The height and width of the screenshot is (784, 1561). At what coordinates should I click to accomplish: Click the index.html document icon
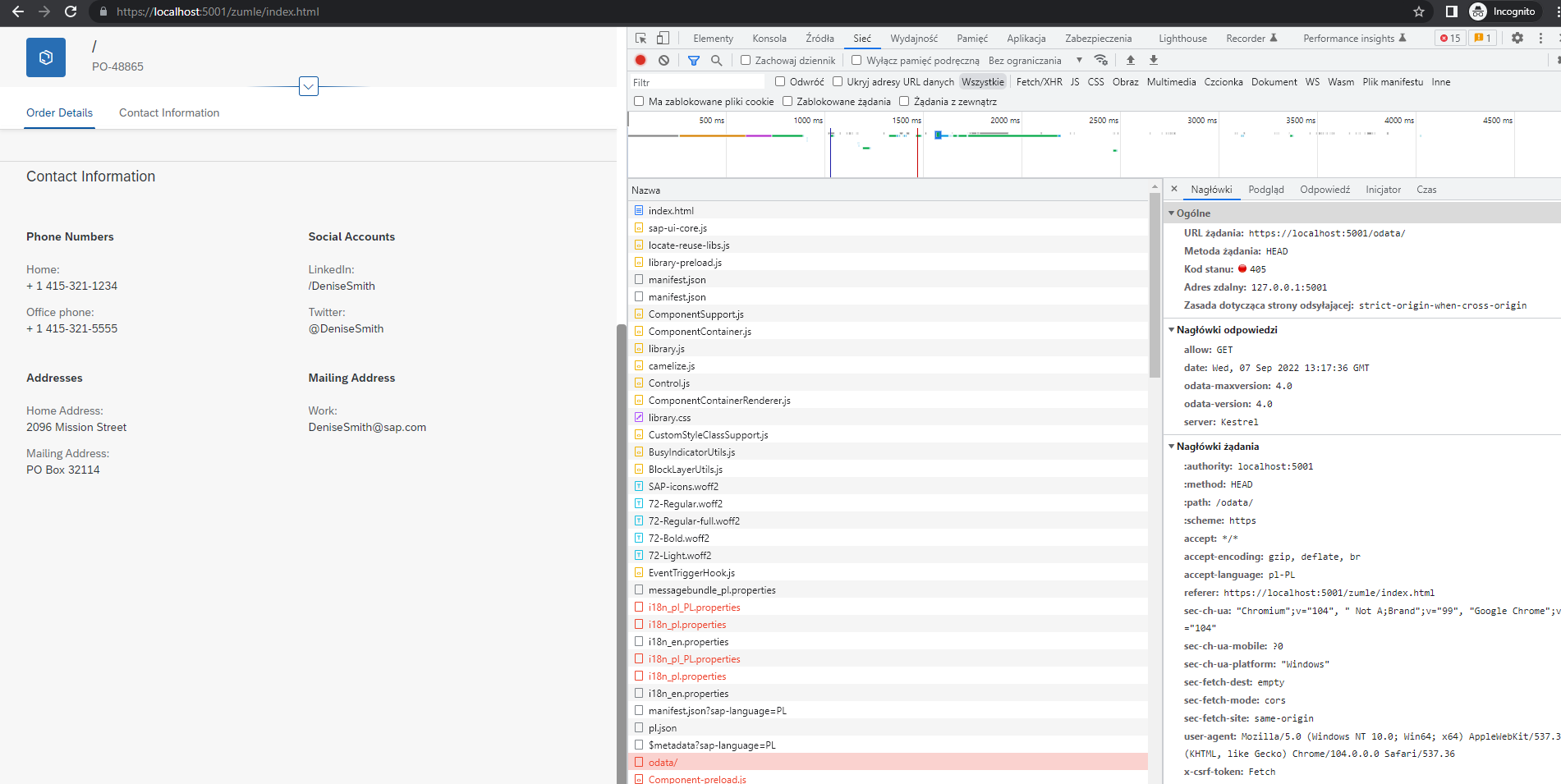click(639, 211)
